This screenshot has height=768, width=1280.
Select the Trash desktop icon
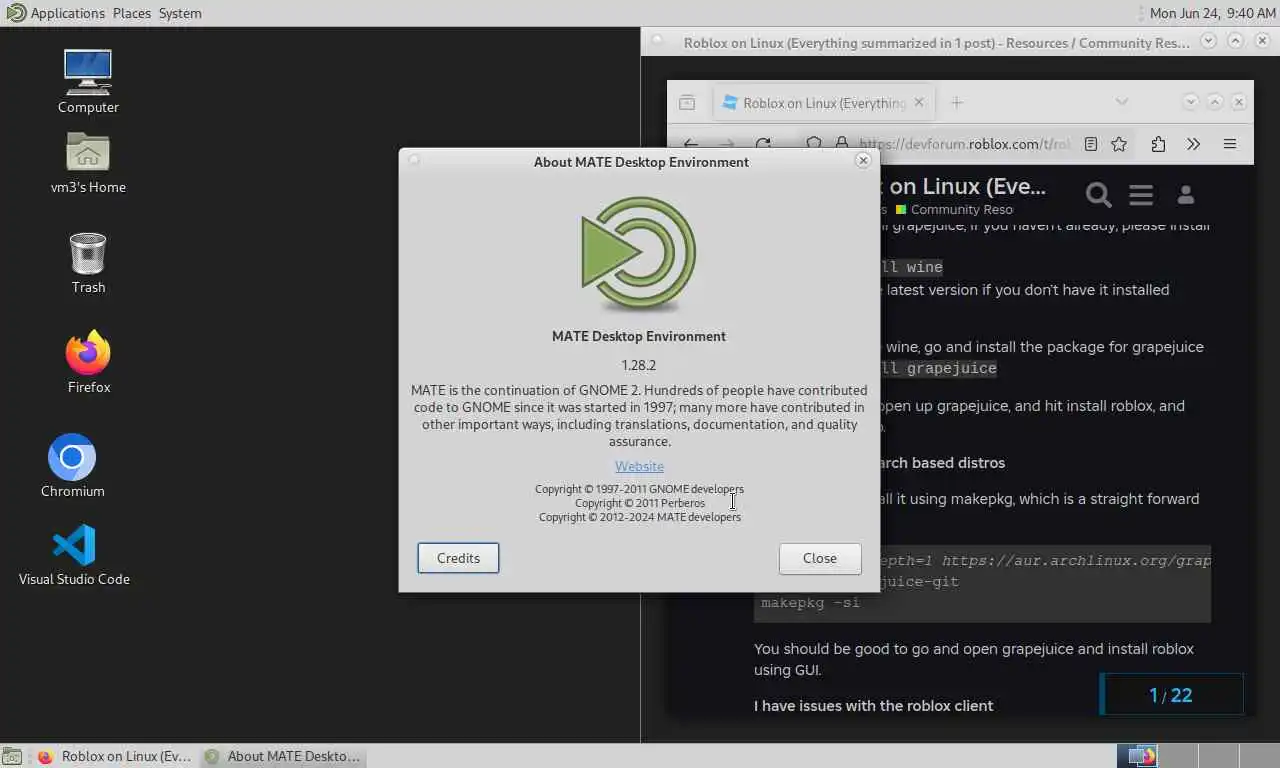point(88,262)
